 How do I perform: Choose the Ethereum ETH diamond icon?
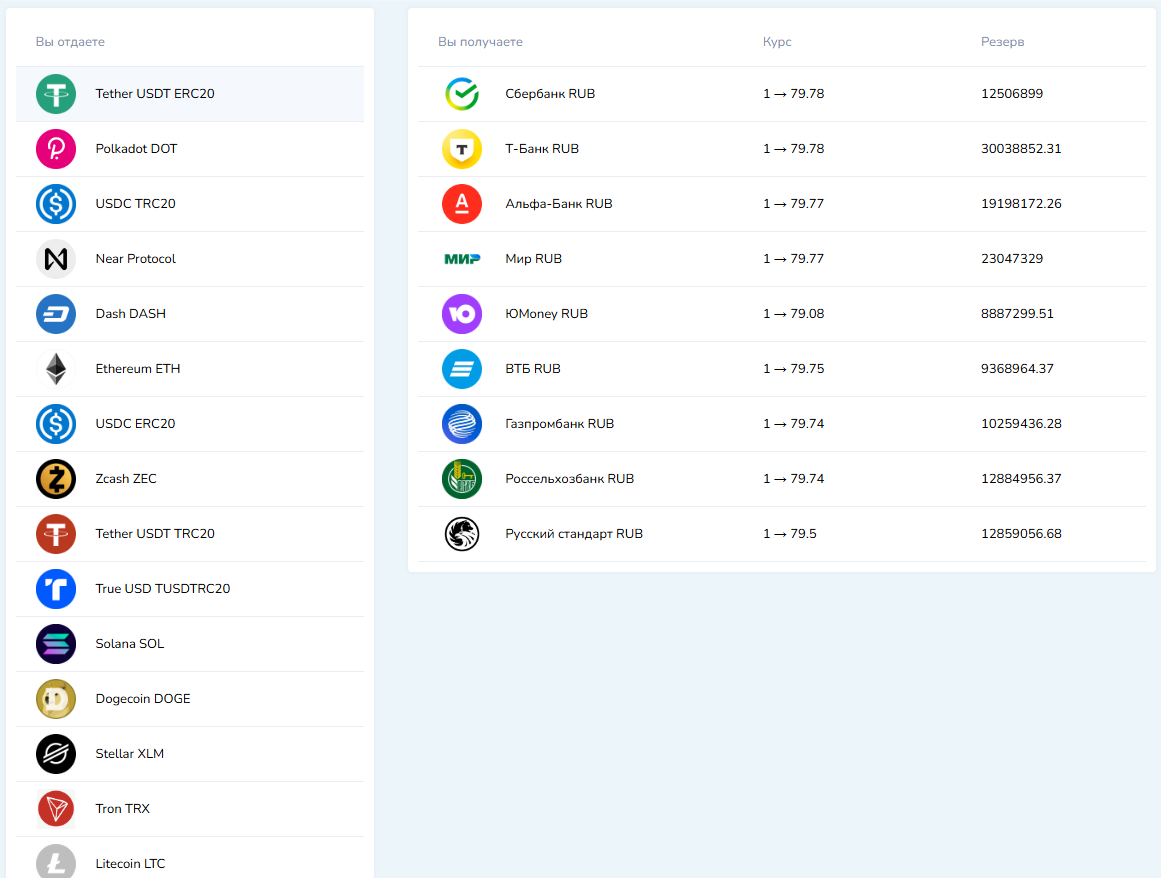(56, 369)
